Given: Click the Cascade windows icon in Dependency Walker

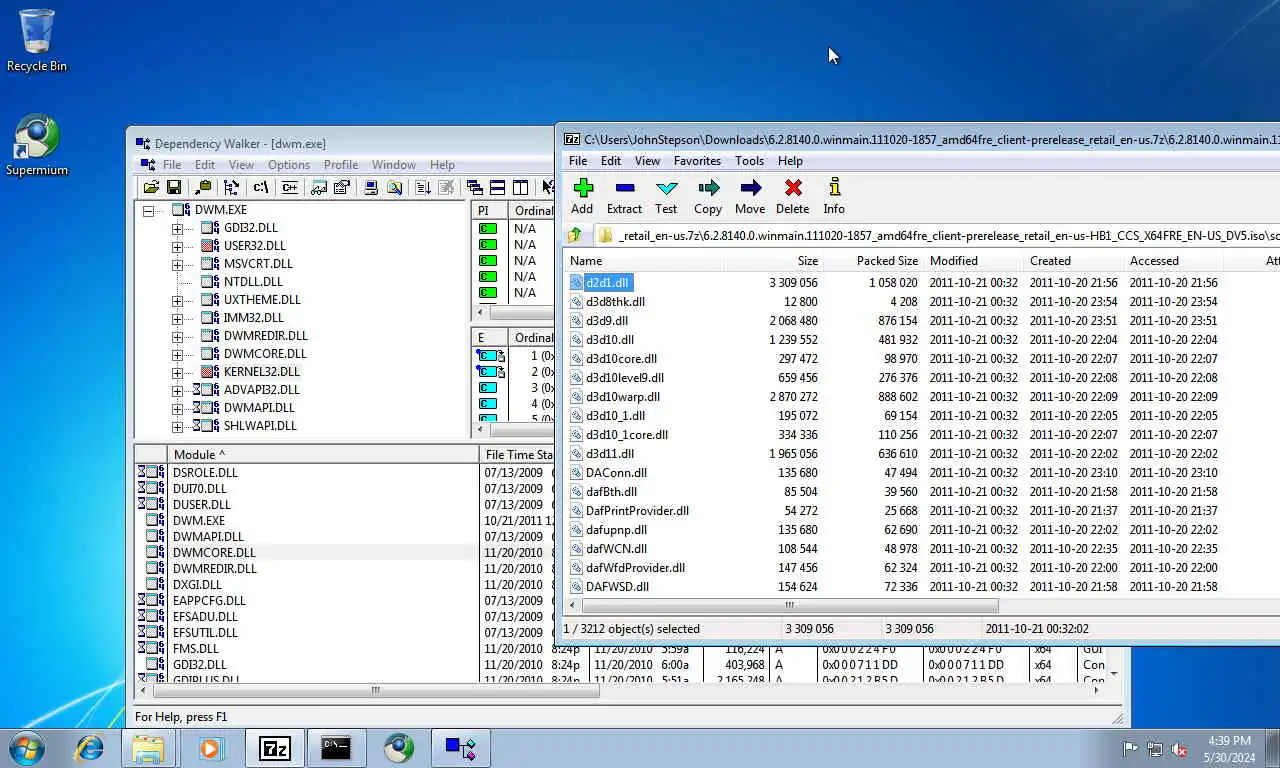Looking at the screenshot, I should (x=475, y=187).
